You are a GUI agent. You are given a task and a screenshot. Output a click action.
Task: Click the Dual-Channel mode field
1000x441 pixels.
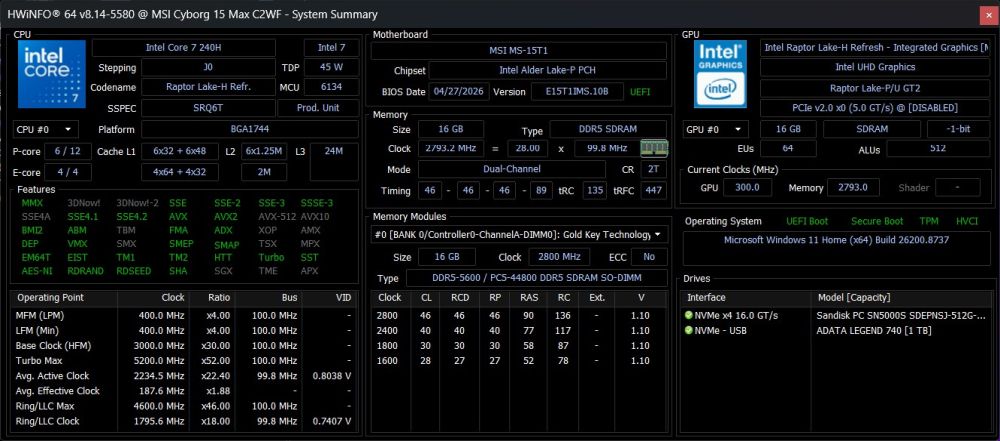[x=511, y=169]
